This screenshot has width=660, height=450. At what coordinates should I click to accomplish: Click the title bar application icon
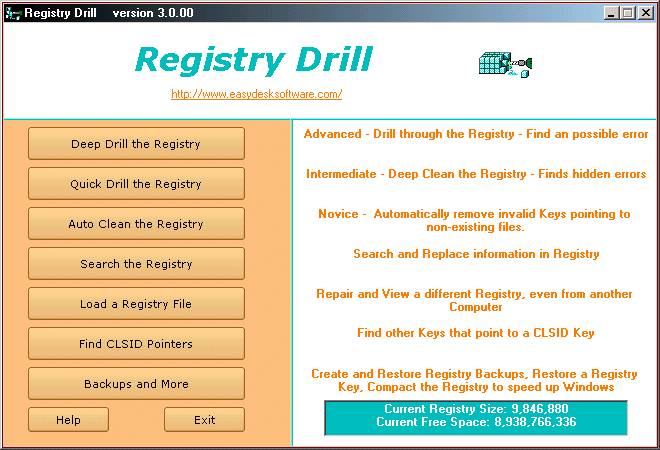pos(12,13)
